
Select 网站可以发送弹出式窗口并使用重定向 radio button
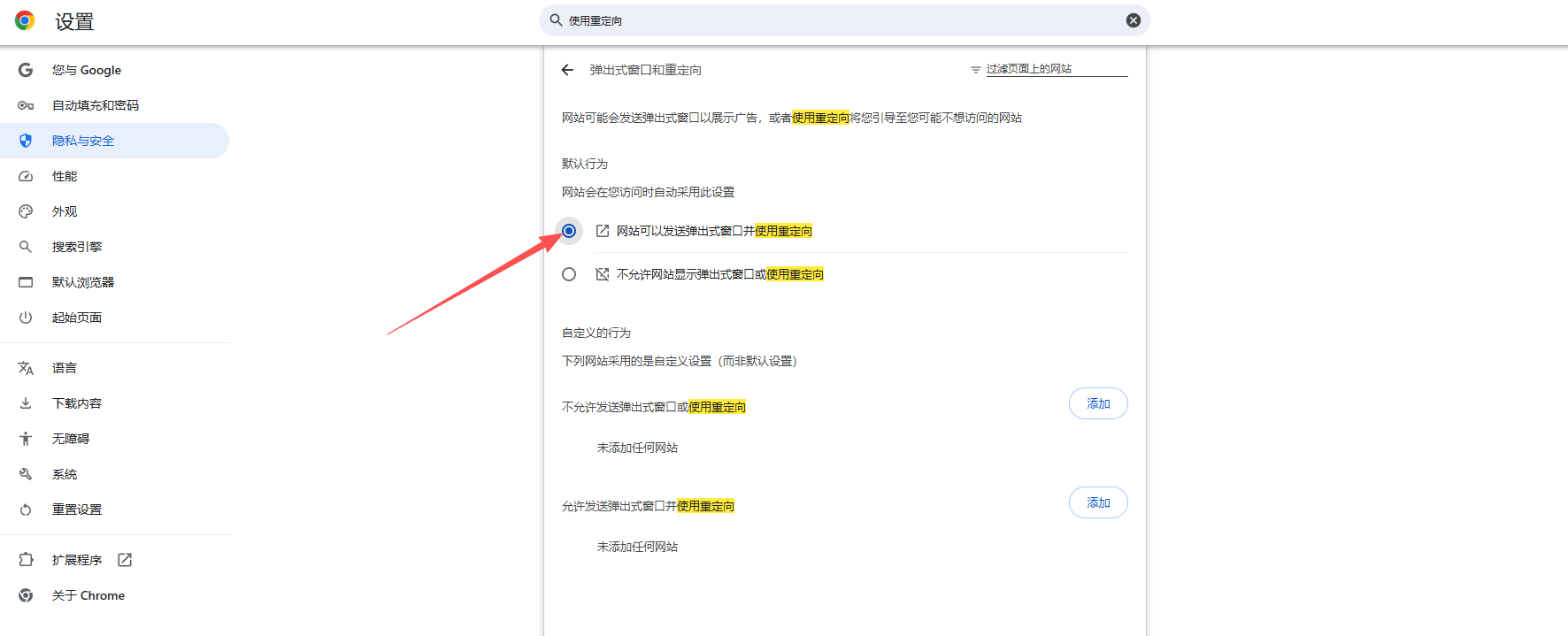point(569,231)
